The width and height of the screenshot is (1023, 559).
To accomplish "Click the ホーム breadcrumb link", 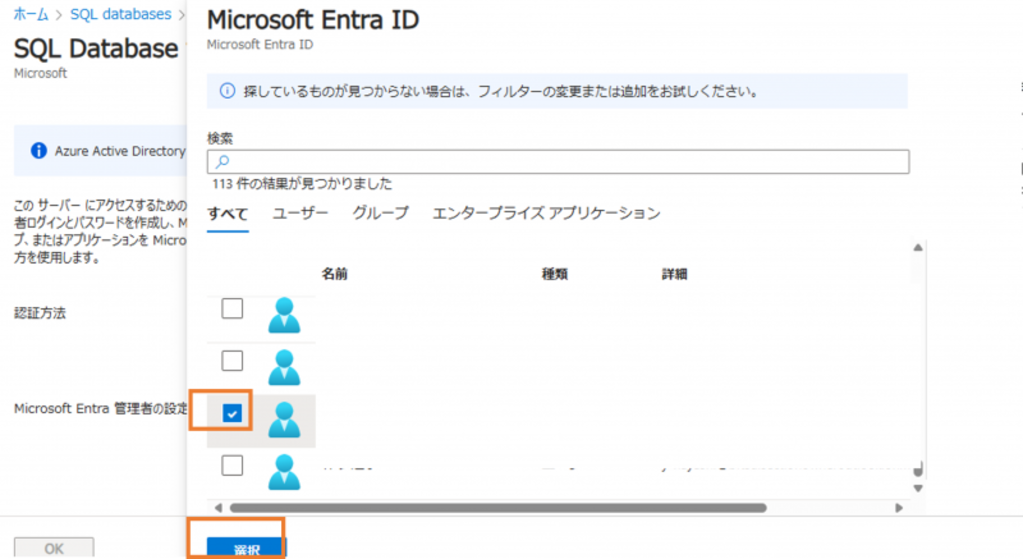I will point(31,14).
